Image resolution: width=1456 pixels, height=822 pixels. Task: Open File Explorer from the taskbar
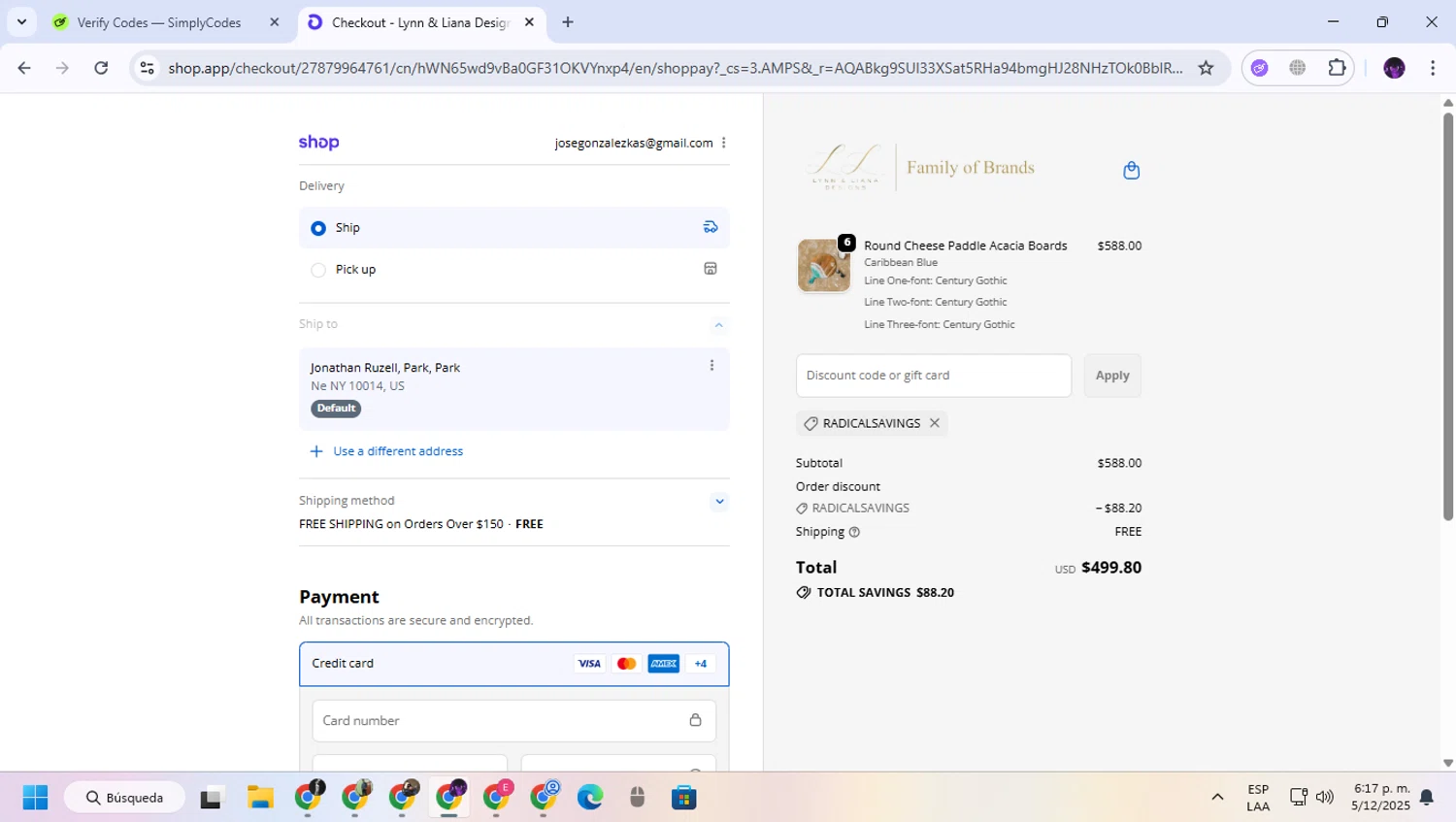pos(260,798)
